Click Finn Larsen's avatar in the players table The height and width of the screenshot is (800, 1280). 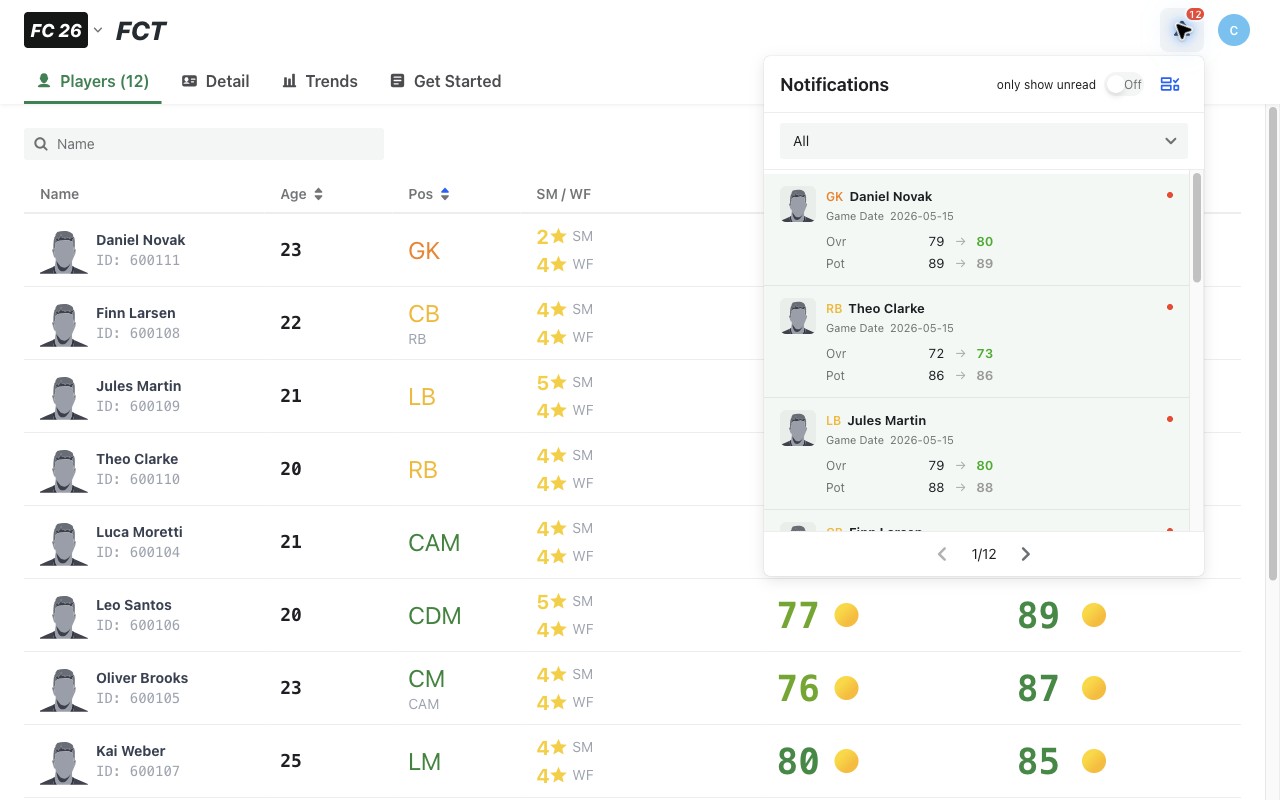(64, 324)
